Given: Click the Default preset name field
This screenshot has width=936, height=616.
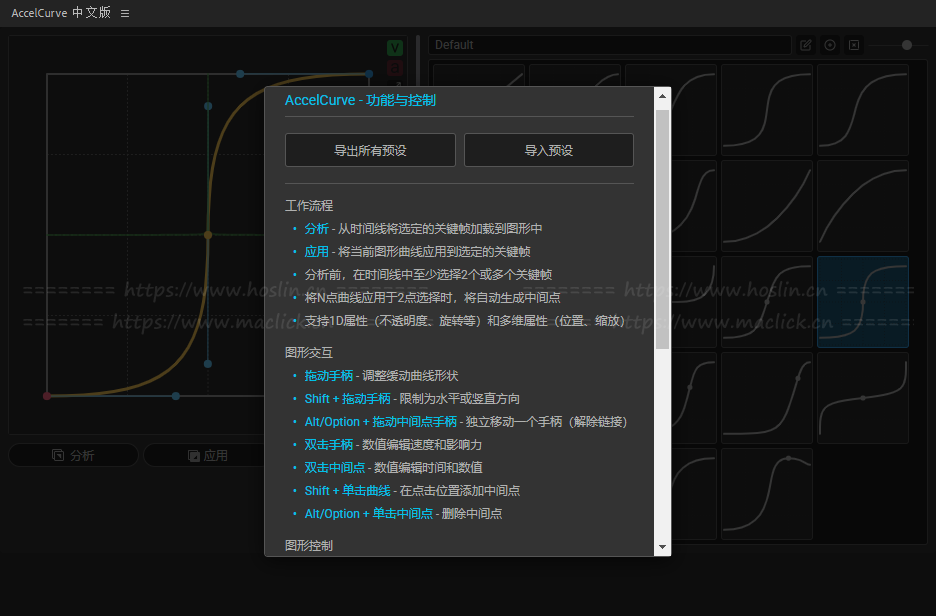Looking at the screenshot, I should click(610, 45).
